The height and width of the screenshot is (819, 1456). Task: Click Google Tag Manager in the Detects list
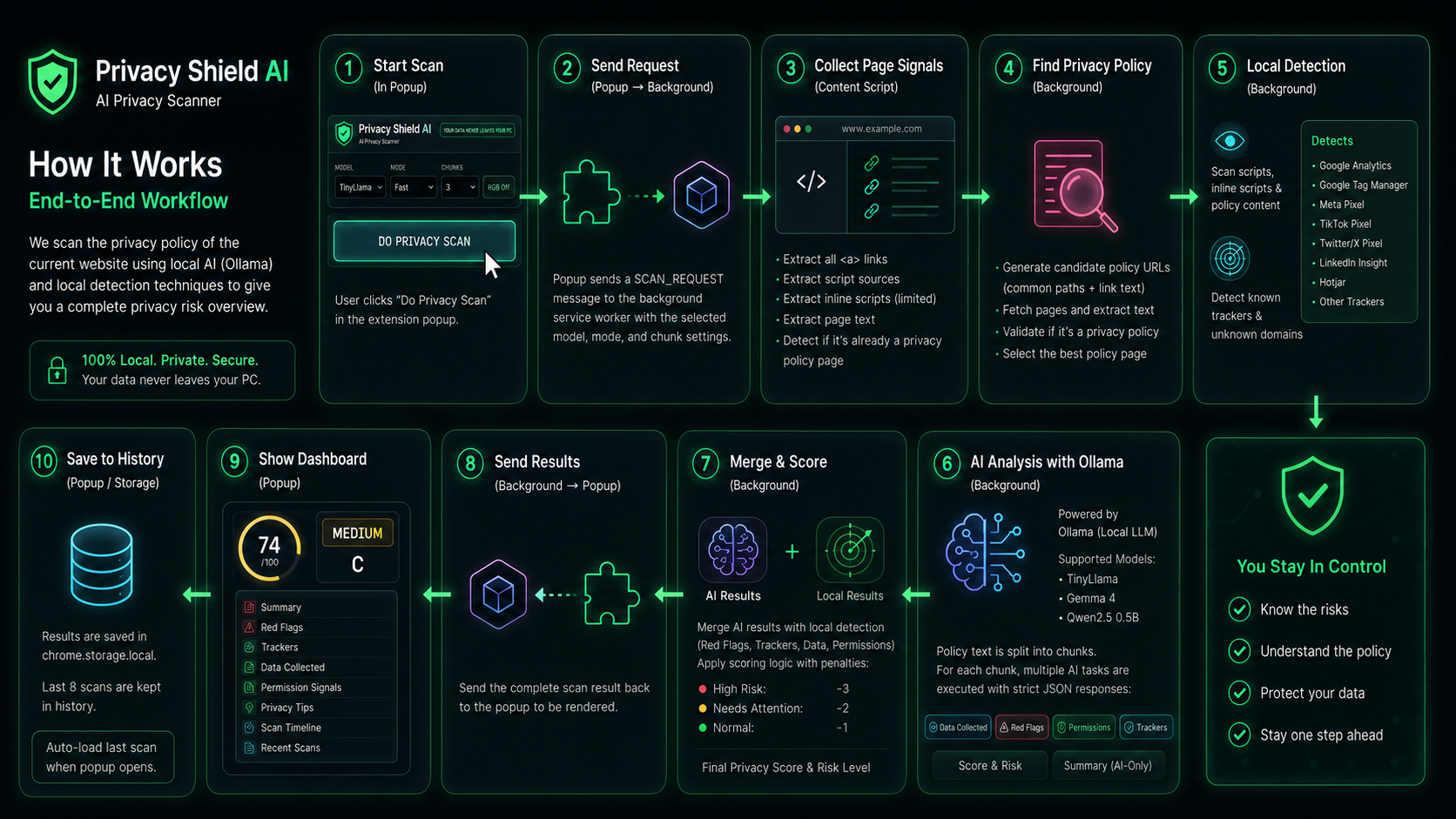(x=1363, y=185)
